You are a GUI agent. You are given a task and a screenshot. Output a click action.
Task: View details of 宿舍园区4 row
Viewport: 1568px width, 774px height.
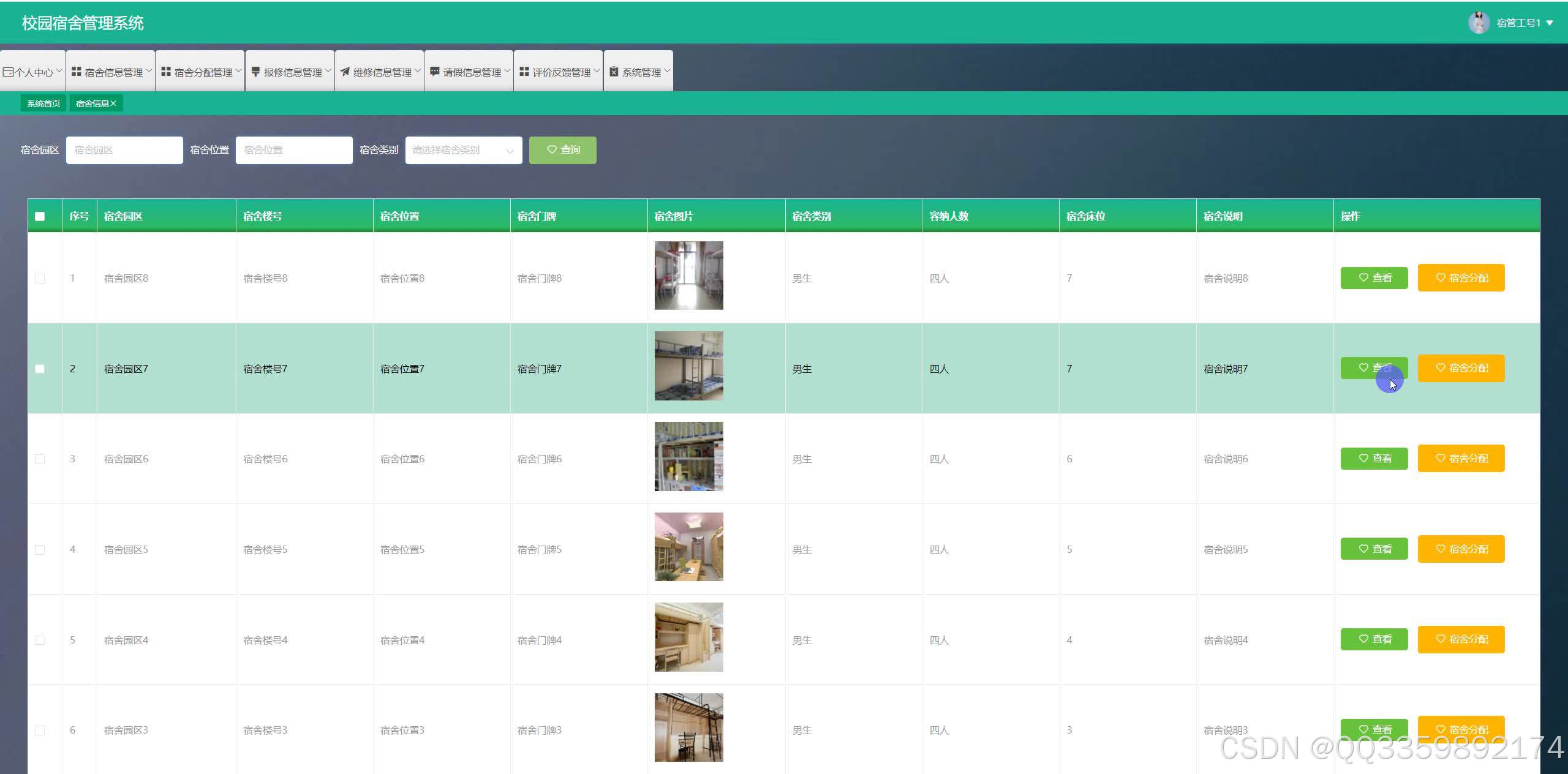1374,639
